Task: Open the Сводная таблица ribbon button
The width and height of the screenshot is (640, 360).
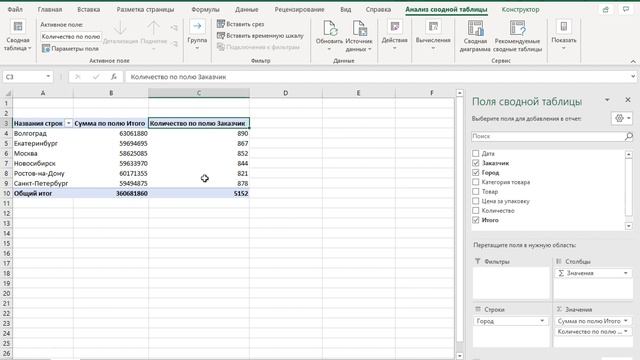Action: (18, 36)
